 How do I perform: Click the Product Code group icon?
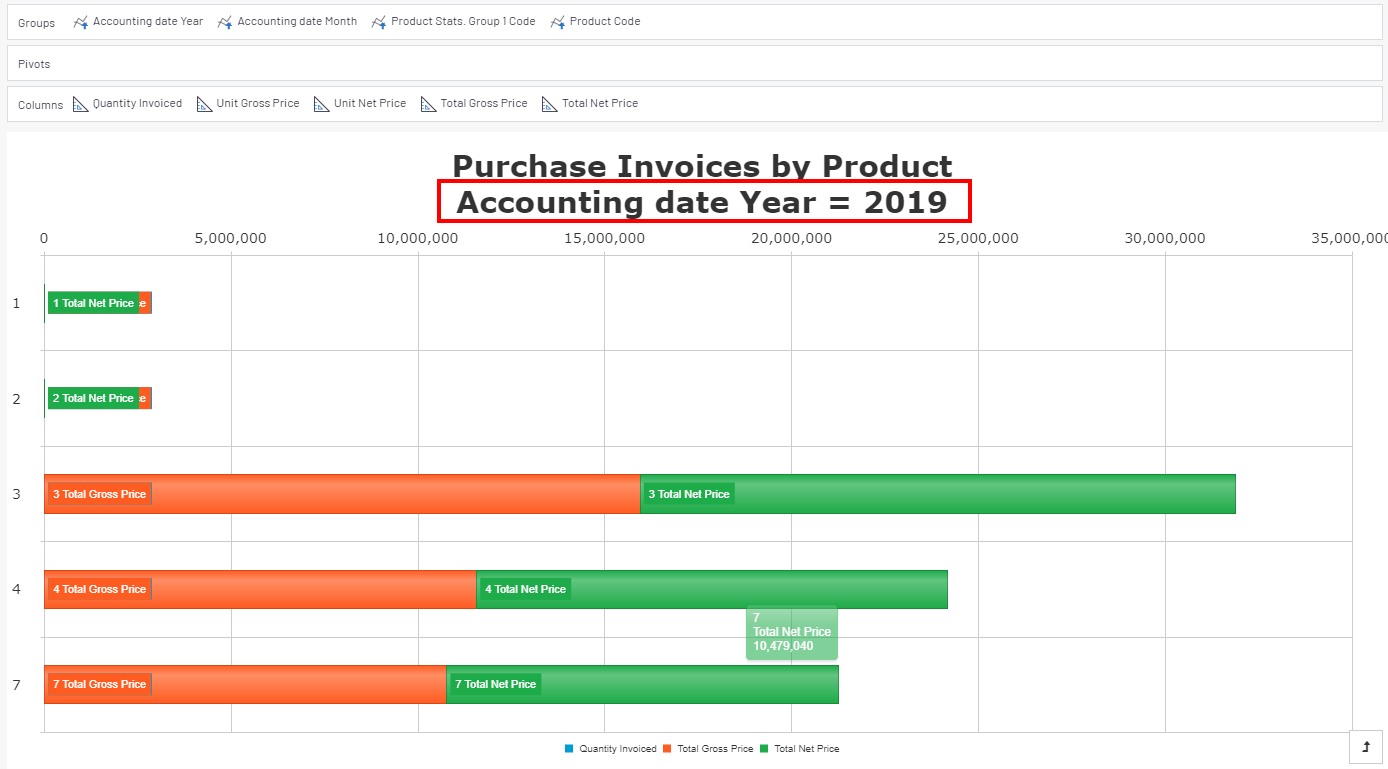558,22
